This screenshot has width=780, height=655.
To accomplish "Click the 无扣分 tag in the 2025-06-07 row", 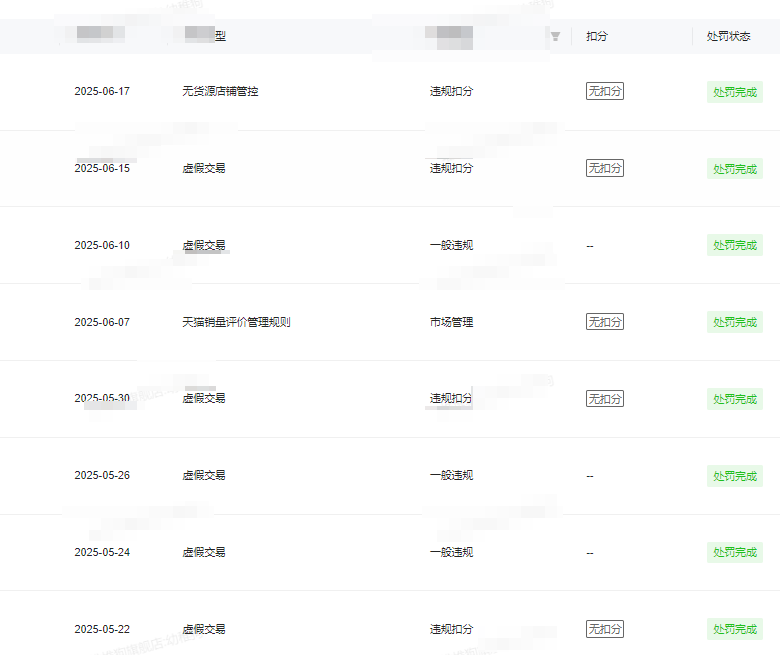I will tap(605, 322).
